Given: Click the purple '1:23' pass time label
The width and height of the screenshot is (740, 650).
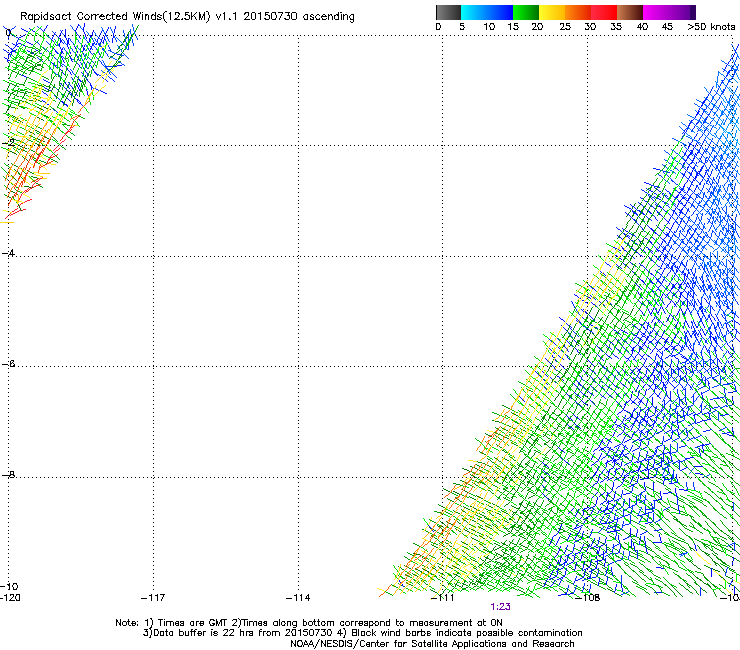Looking at the screenshot, I should coord(500,607).
